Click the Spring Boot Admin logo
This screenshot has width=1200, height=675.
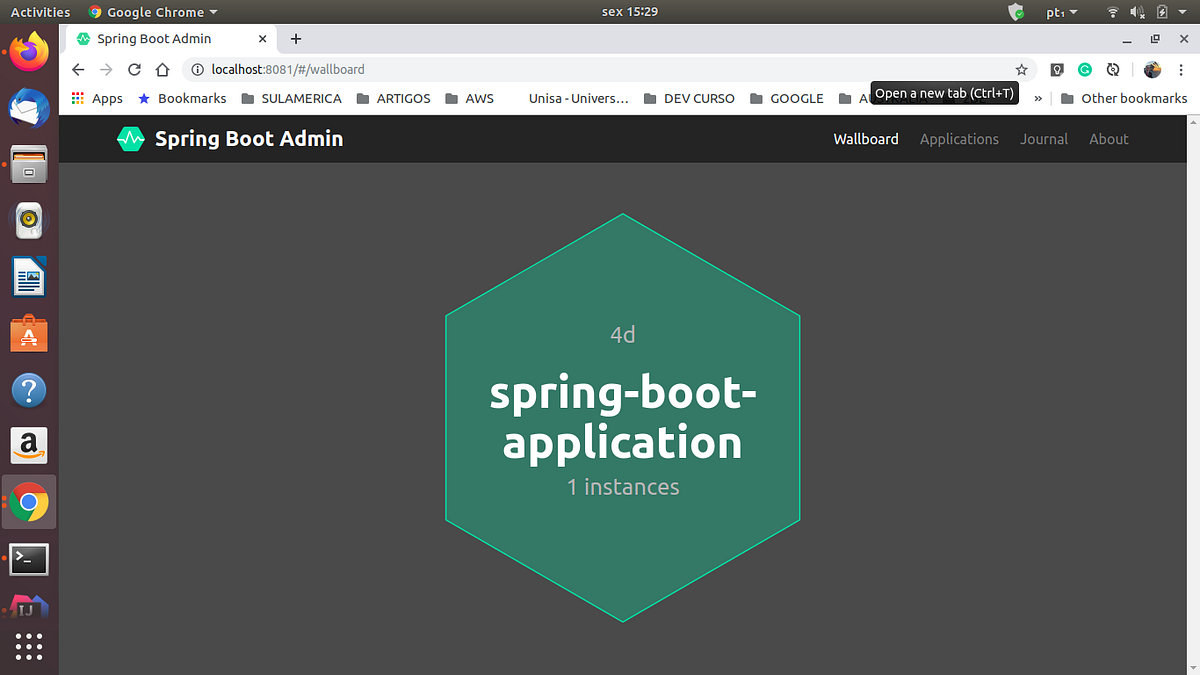(x=130, y=138)
